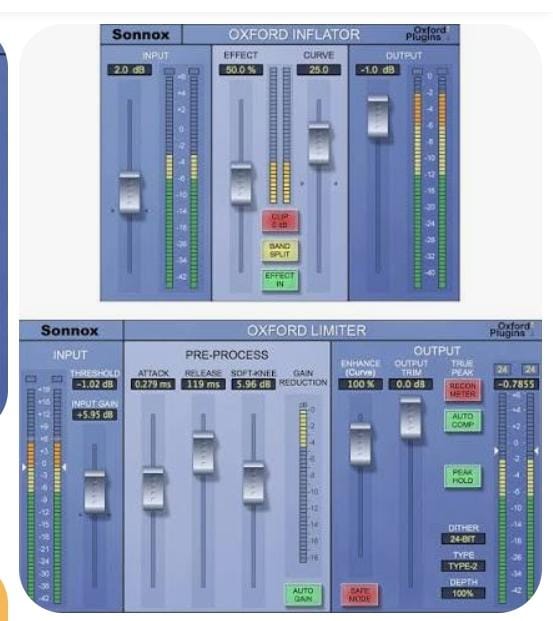Toggle the PEAK HOLD button

tap(462, 476)
